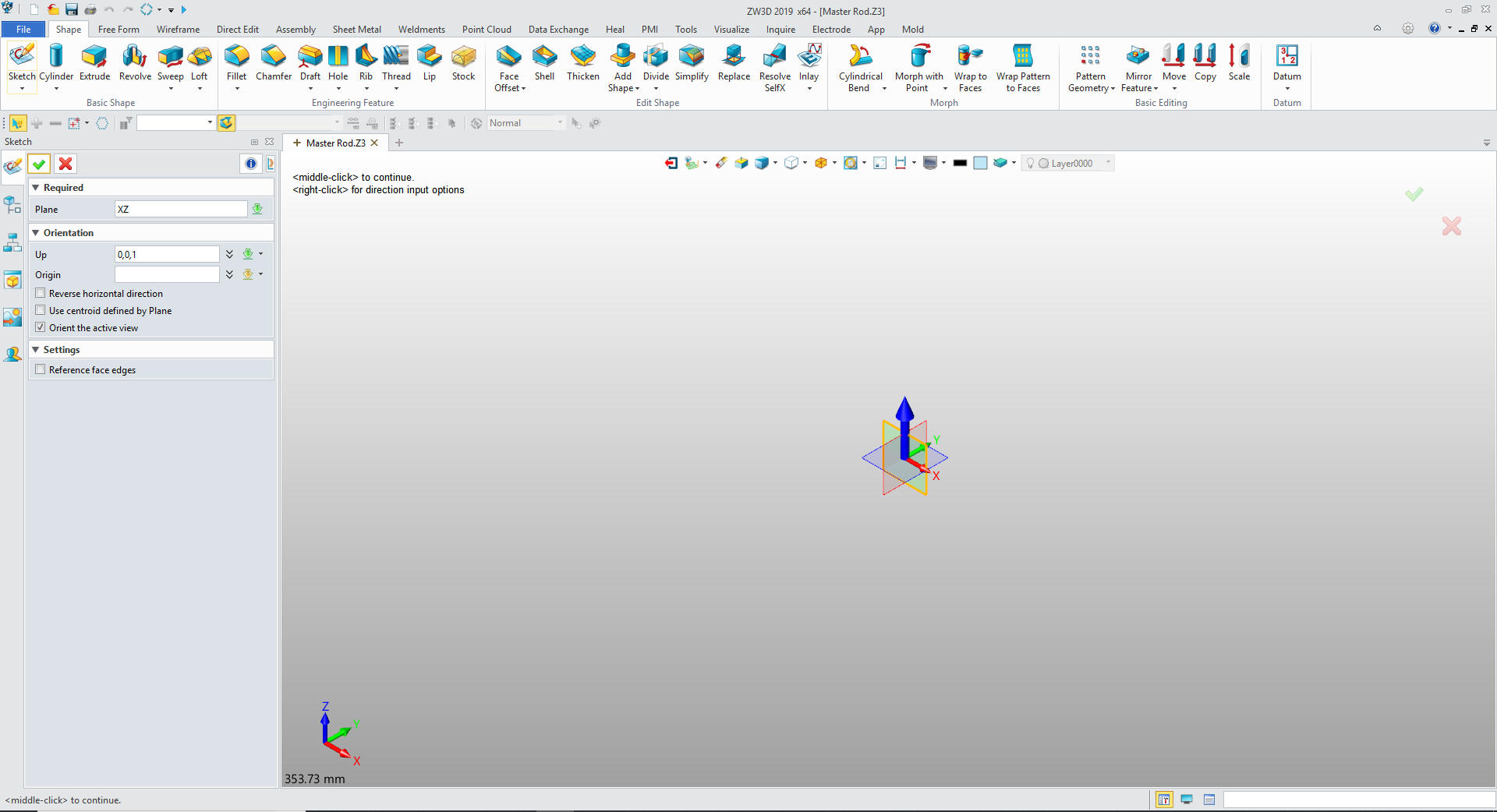Click the command input box in status bar
The height and width of the screenshot is (812, 1497).
point(1358,800)
